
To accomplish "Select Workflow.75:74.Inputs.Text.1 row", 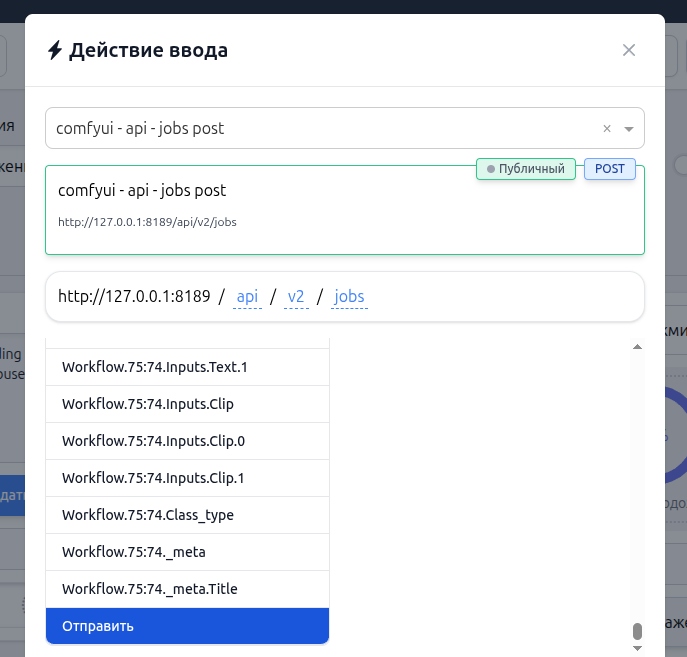I will (x=188, y=367).
